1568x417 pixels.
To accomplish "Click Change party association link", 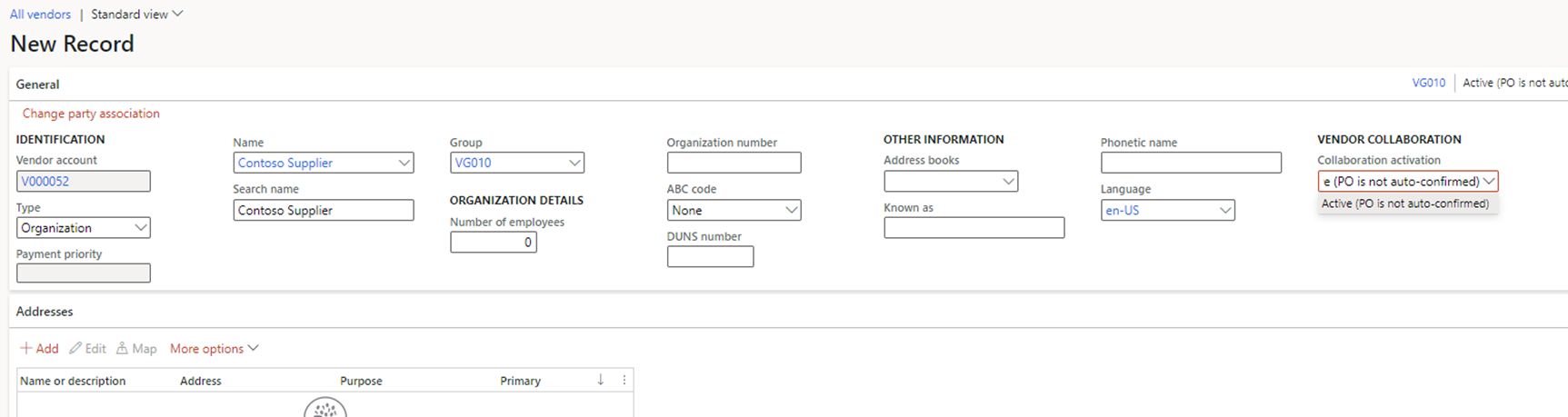I will [91, 114].
